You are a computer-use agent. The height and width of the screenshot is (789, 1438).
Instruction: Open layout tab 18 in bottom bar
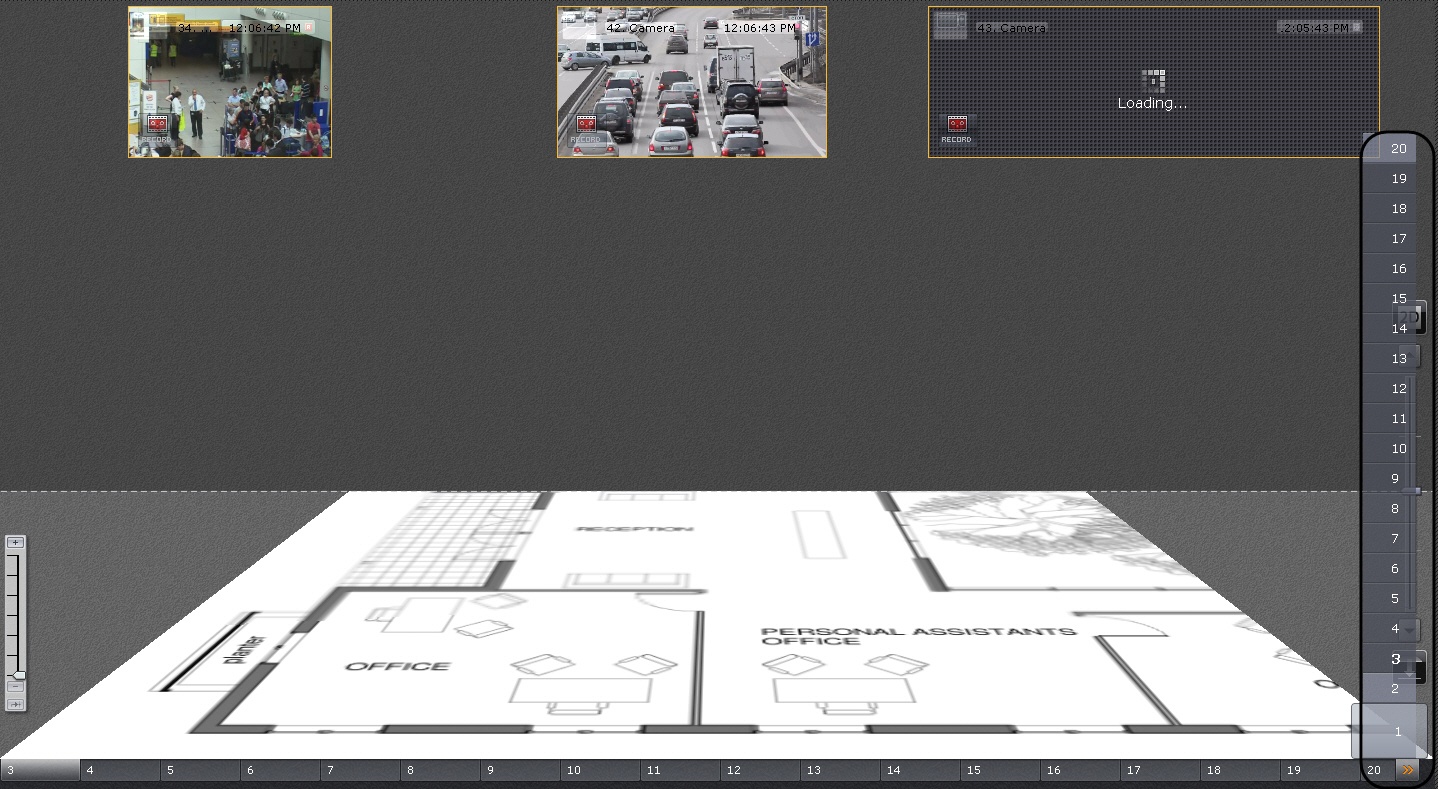point(1240,770)
